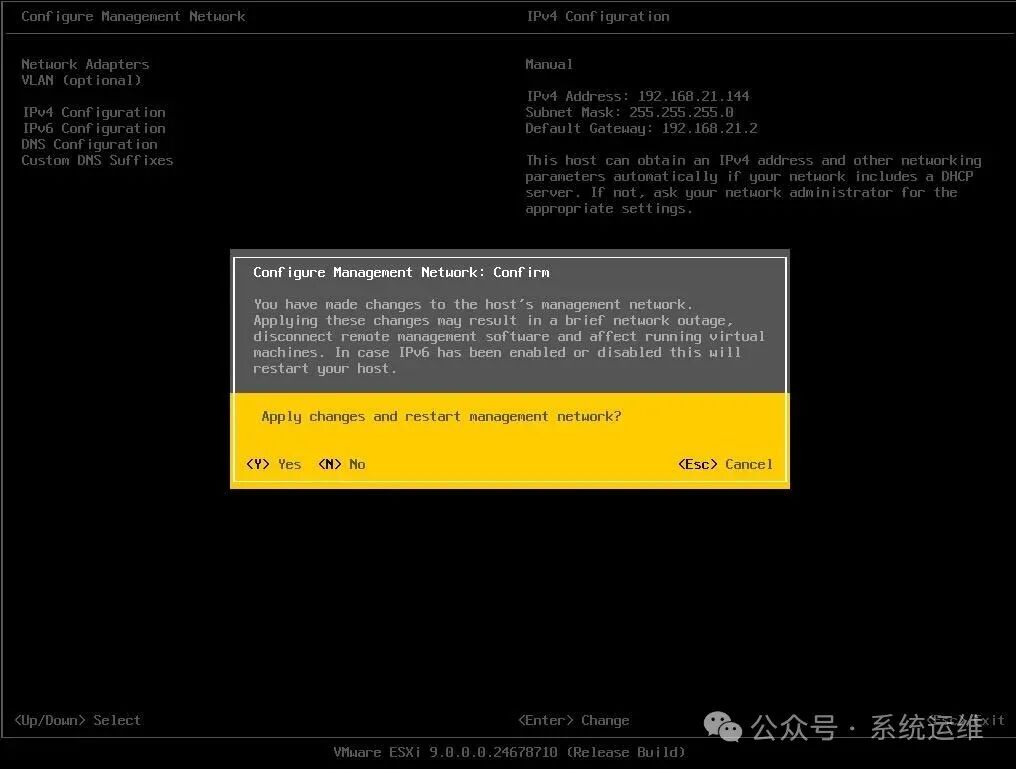Click <Up/Down> Select hint
1016x769 pixels.
pyautogui.click(x=77, y=720)
